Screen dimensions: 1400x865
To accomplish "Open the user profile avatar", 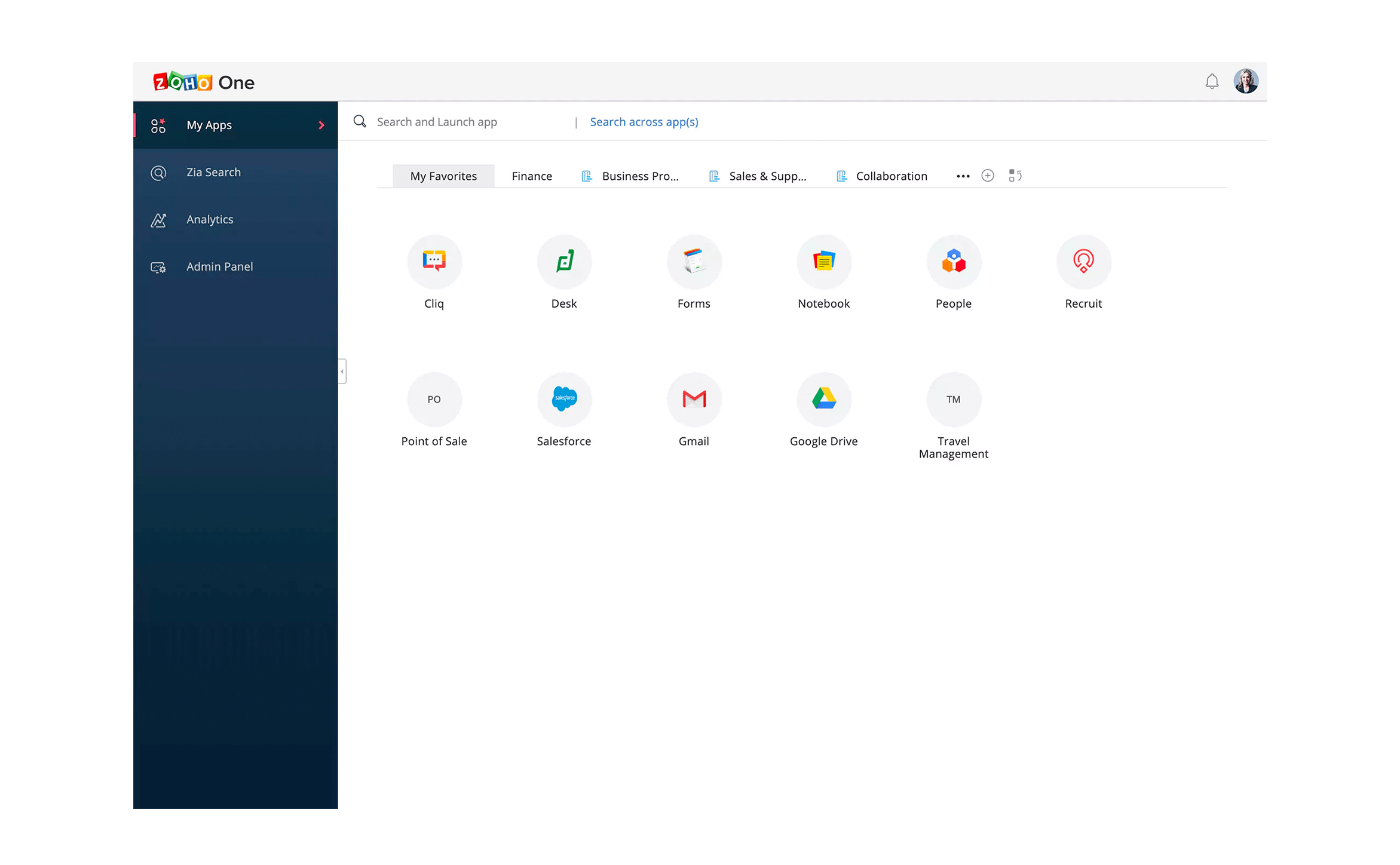I will (1246, 81).
